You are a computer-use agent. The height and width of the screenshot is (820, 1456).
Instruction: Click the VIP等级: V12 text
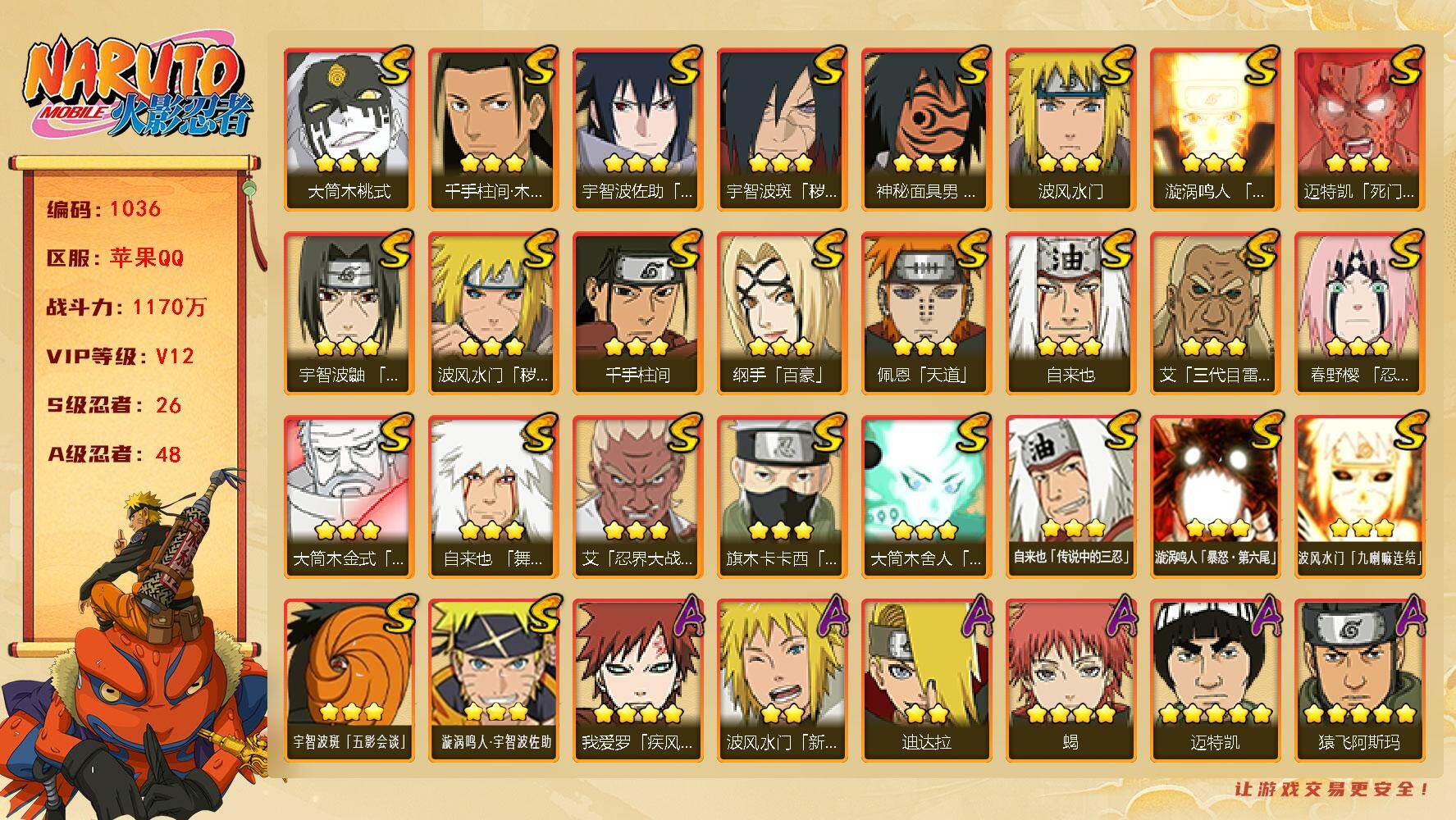[121, 357]
